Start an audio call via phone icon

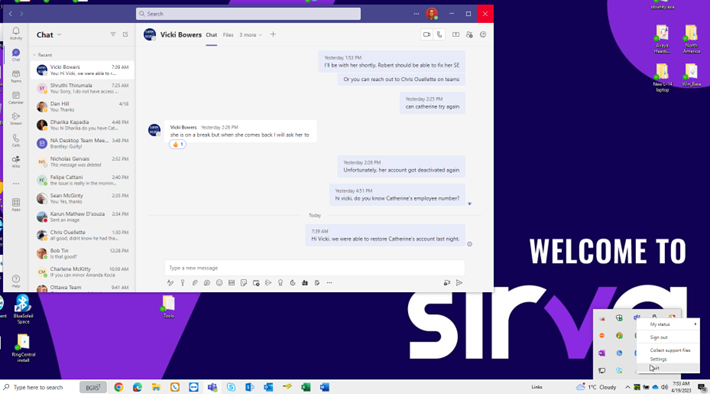coord(439,34)
